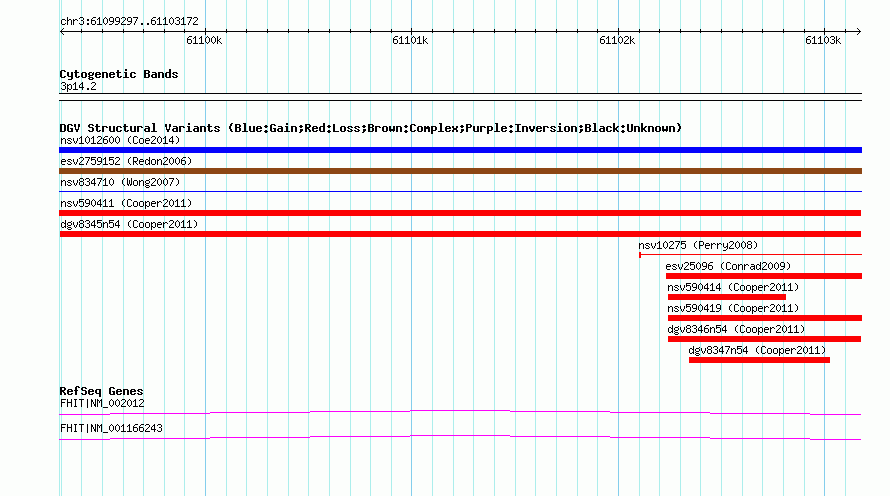Click the 61102k ruler tick label
This screenshot has height=496, width=890.
617,40
